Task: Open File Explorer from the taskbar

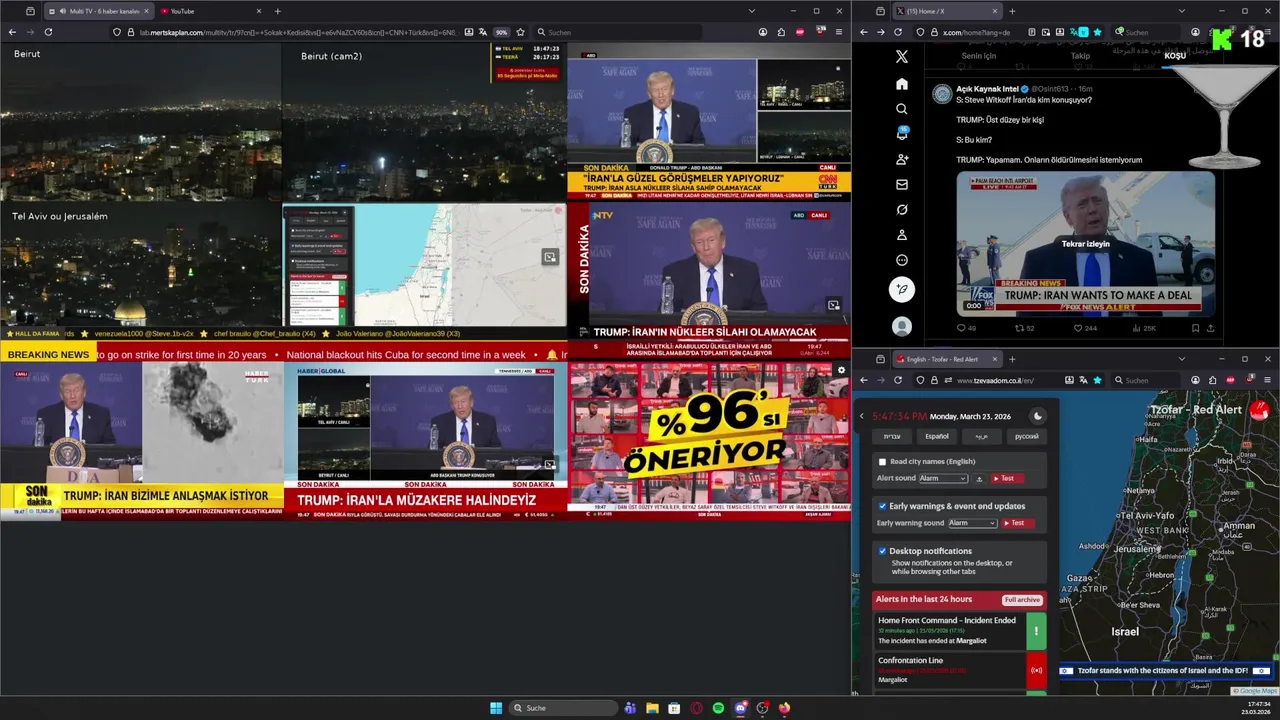Action: (652, 708)
